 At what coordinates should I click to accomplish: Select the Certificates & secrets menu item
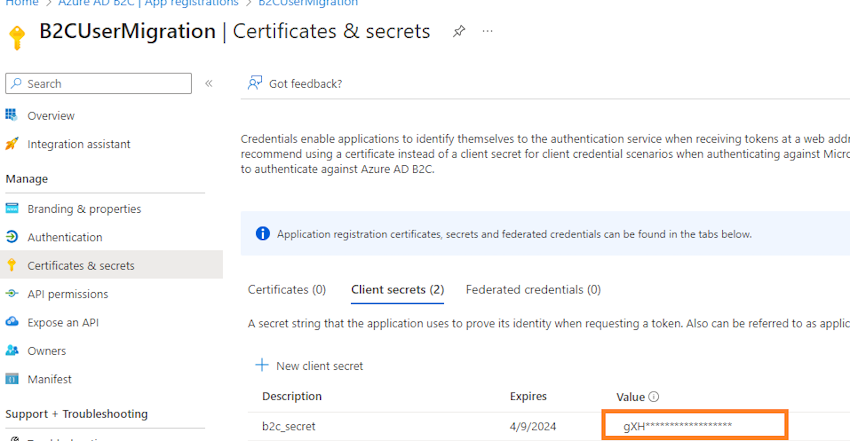tap(80, 266)
